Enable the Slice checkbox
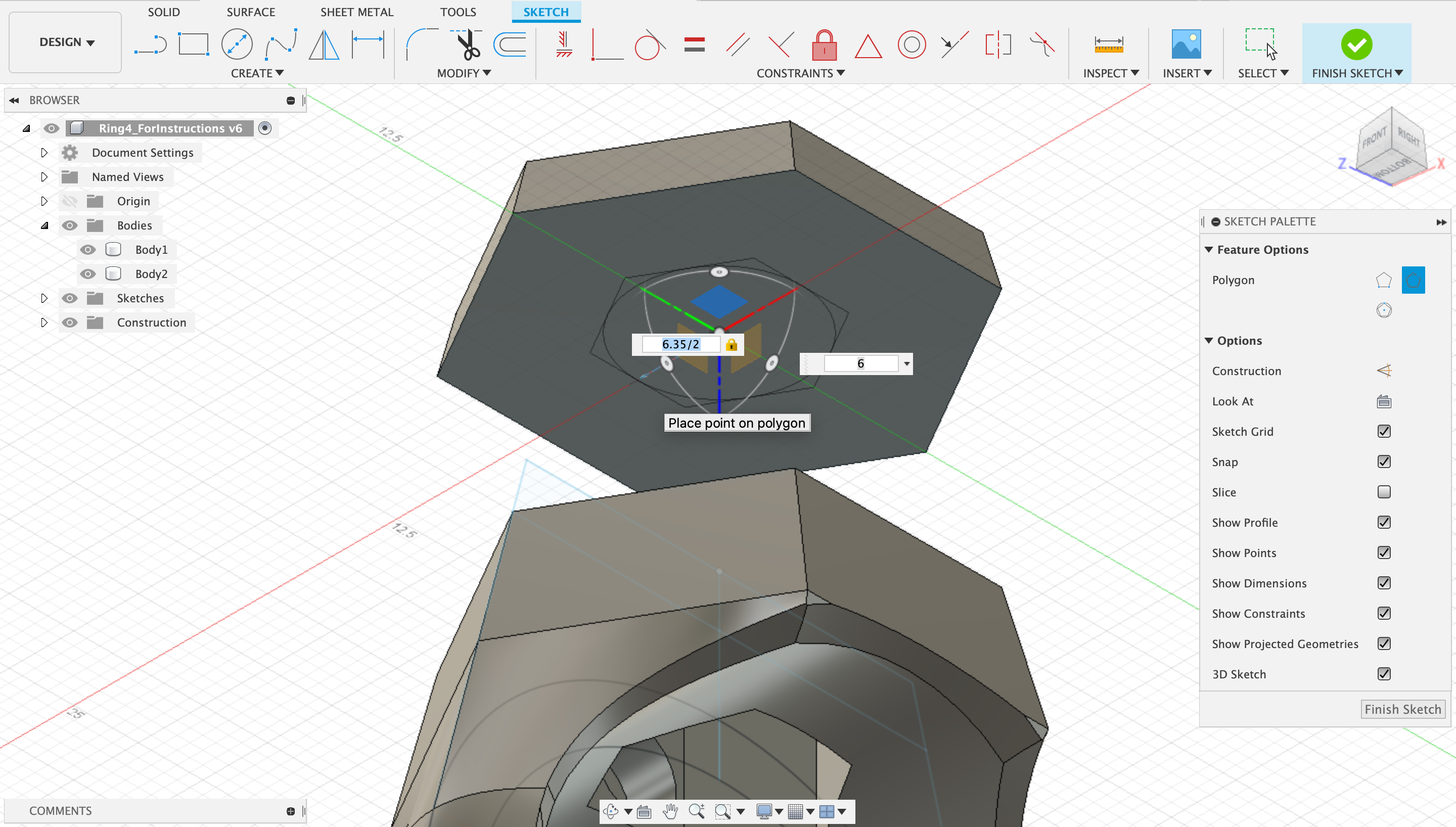 (x=1383, y=492)
